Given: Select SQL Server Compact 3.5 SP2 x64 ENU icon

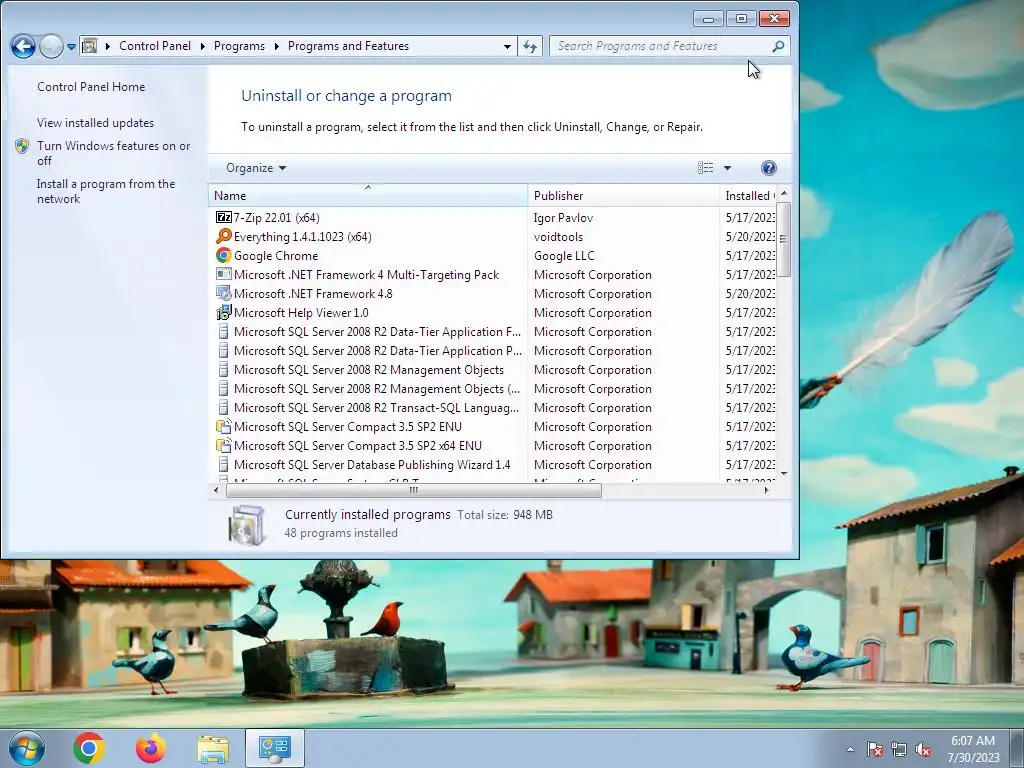Looking at the screenshot, I should coord(223,445).
